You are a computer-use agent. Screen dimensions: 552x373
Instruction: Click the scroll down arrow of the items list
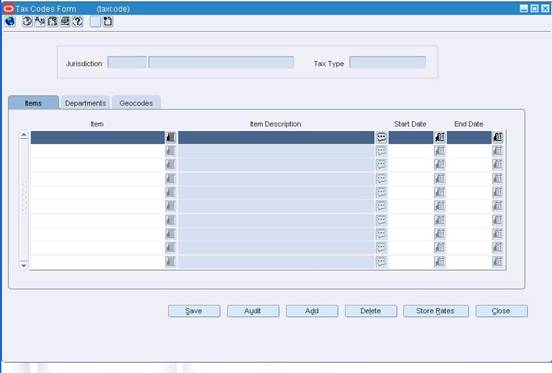point(24,265)
